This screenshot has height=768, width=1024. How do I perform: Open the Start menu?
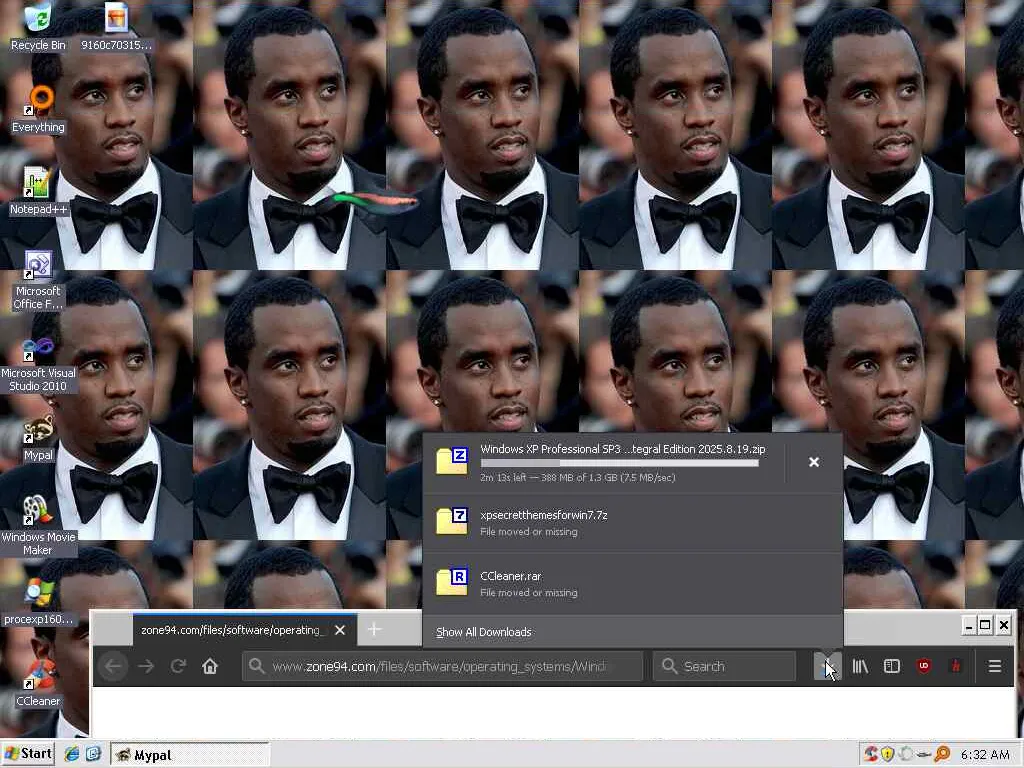[27, 754]
